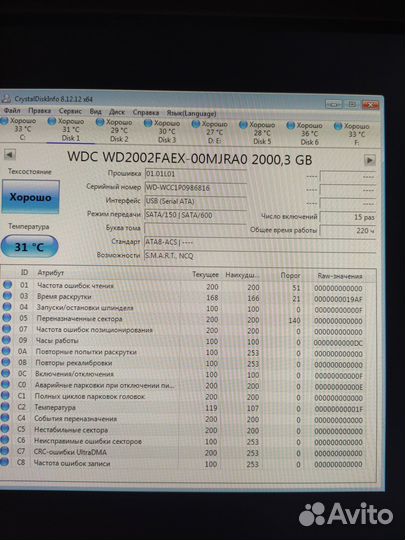
Task: Click the empty Буква тома field
Action: [195, 228]
